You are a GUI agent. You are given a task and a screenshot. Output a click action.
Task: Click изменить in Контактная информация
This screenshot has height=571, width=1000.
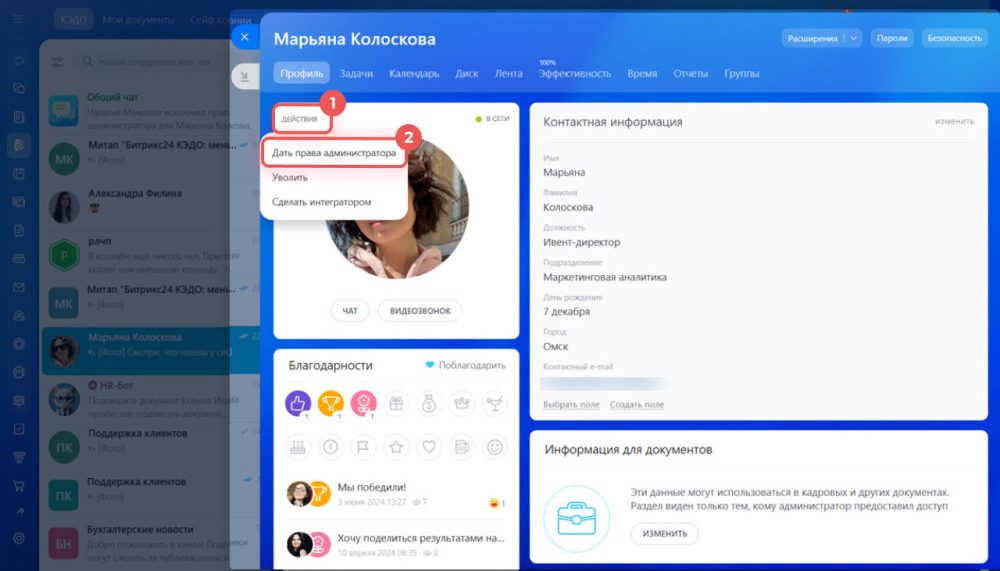coord(954,121)
